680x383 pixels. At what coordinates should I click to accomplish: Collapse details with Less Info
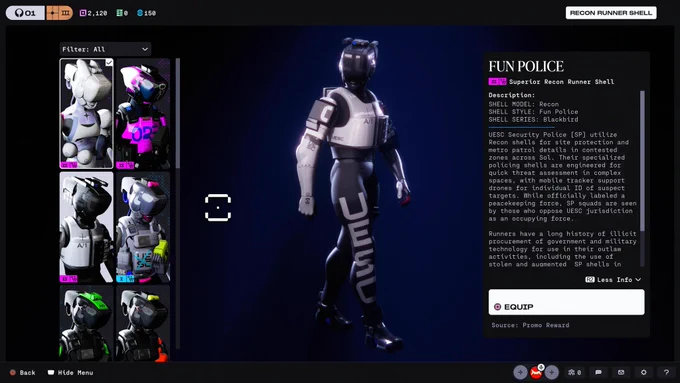[x=613, y=280]
